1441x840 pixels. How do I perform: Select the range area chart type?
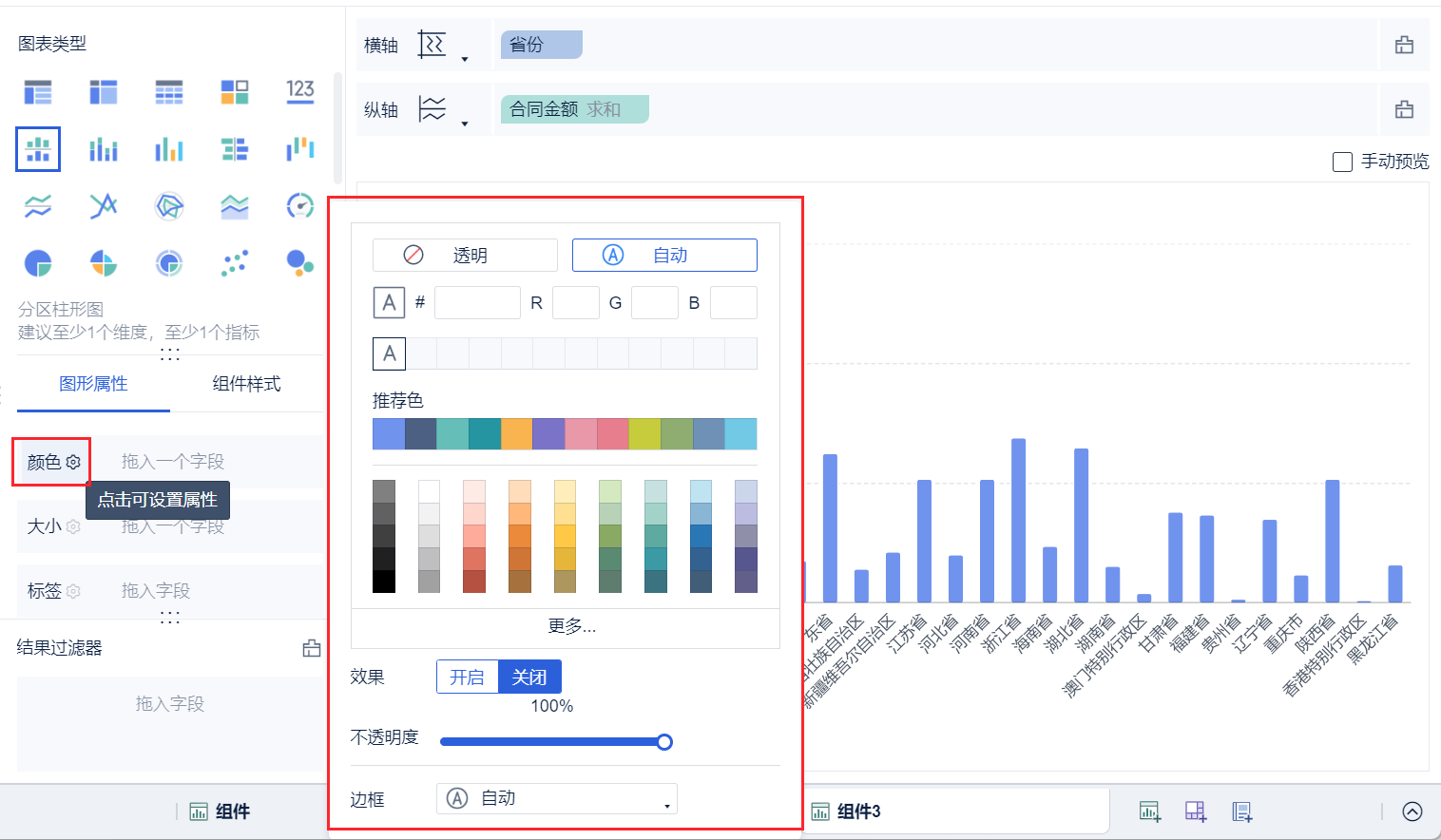tap(235, 206)
